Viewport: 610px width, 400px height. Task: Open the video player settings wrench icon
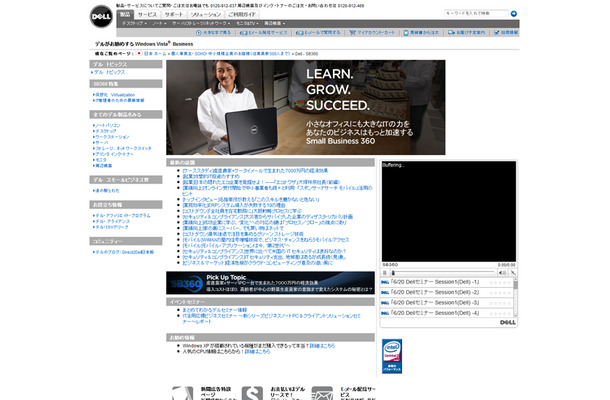pos(513,273)
